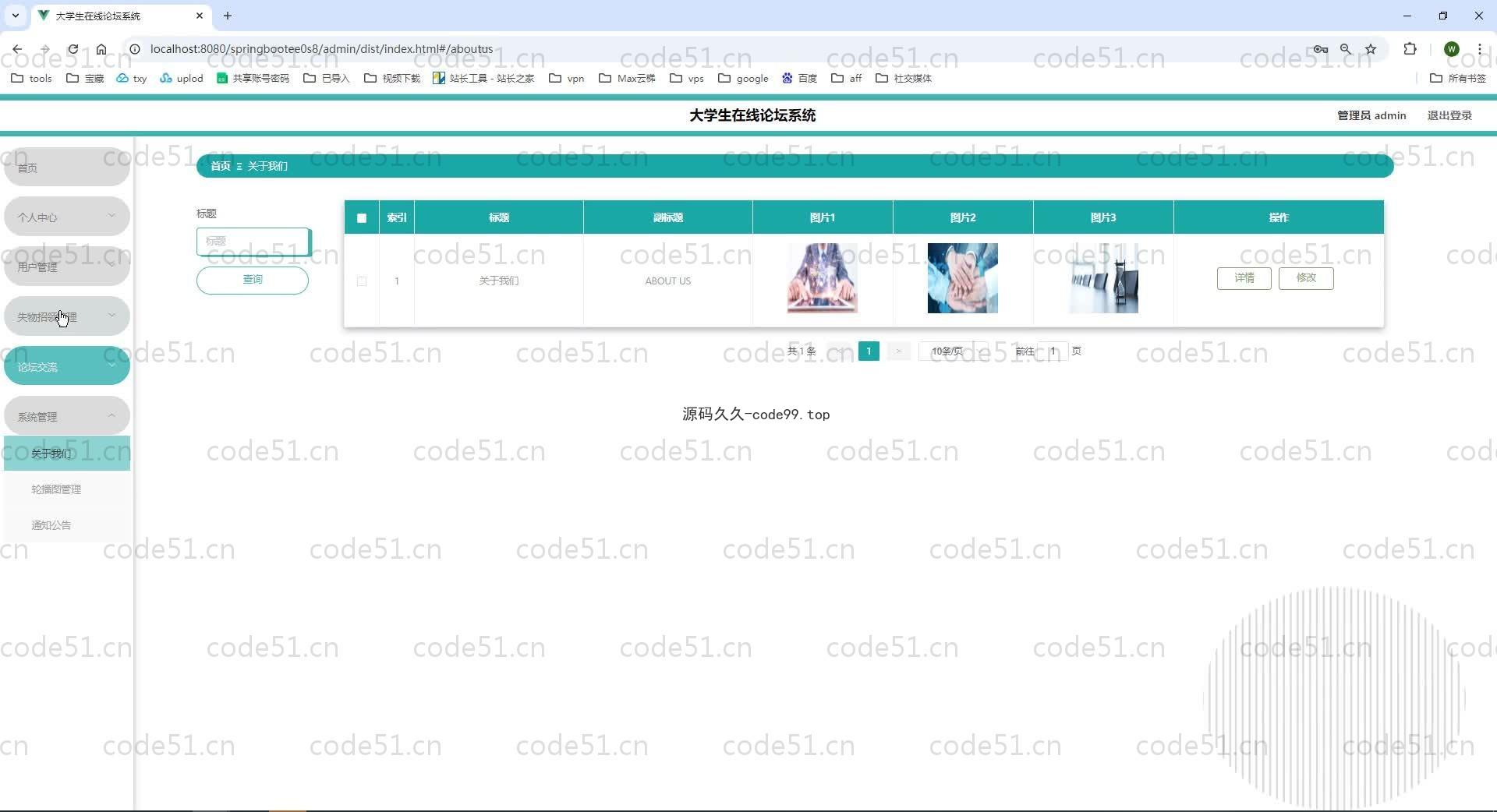The height and width of the screenshot is (812, 1497).
Task: Close the 大学生在线论坛系统 tab
Action: pos(200,16)
